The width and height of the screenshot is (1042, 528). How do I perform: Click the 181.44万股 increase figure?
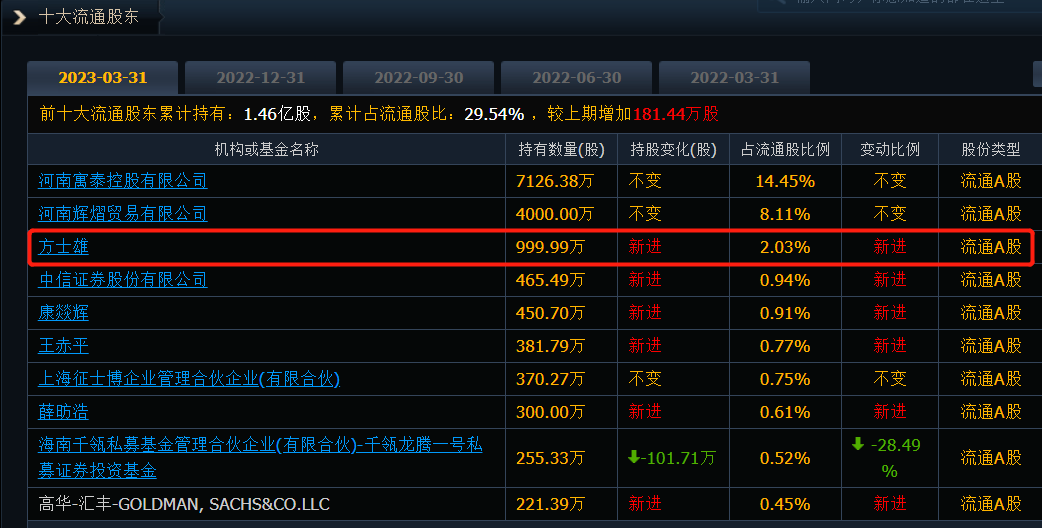pos(676,114)
